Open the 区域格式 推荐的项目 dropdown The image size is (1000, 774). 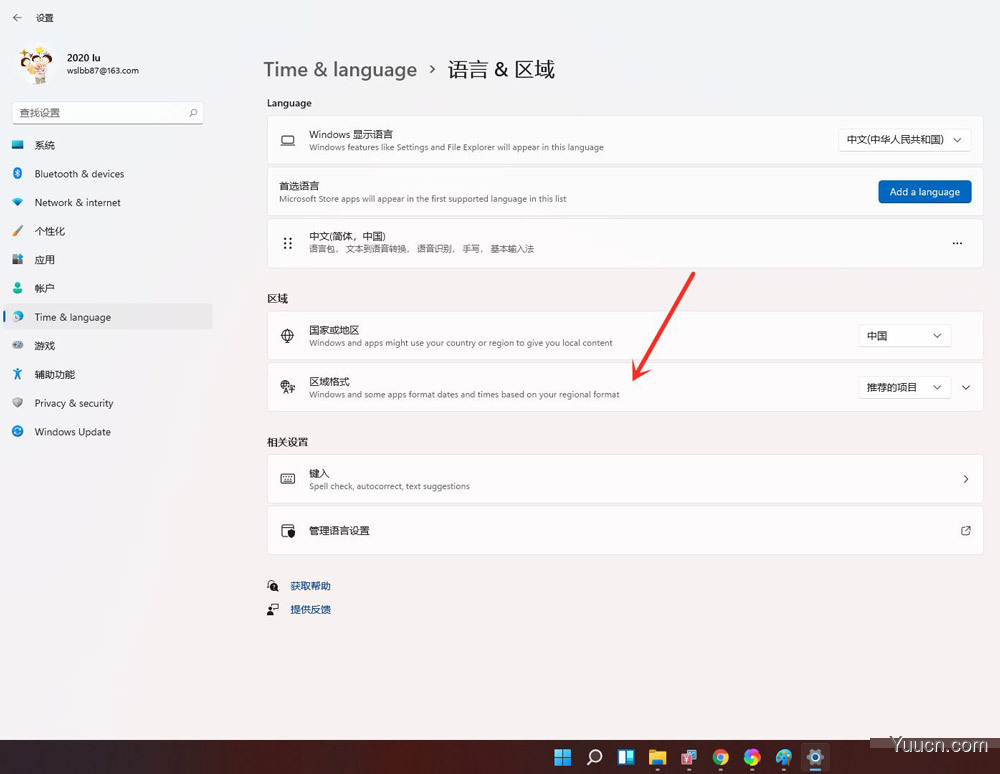[x=904, y=388]
